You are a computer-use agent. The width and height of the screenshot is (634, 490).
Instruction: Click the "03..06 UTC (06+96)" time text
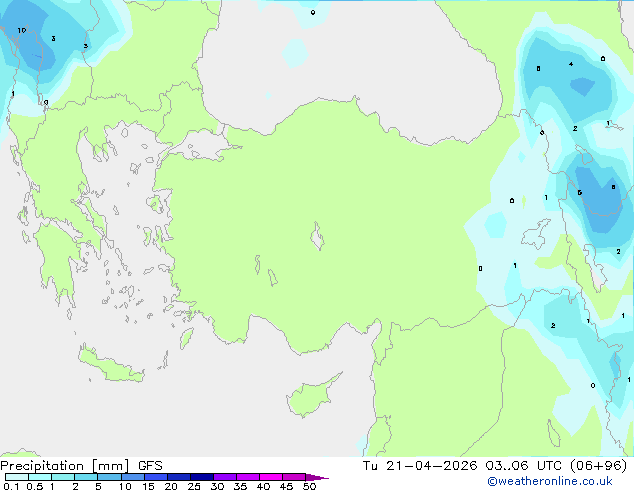click(556, 466)
